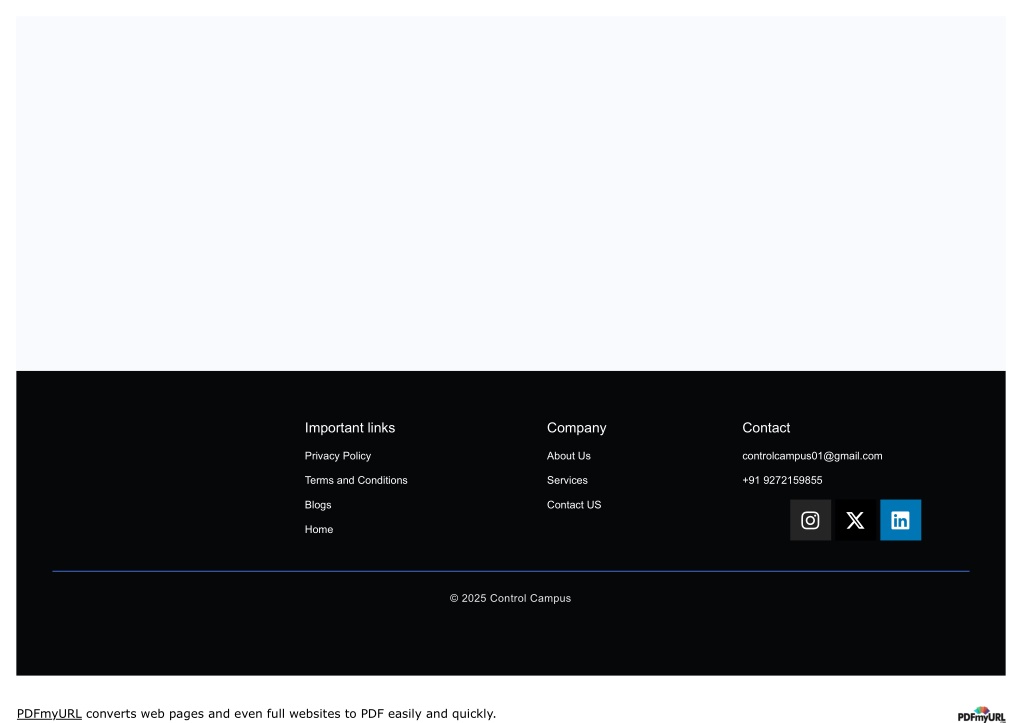This screenshot has height=723, width=1023.
Task: Open Terms and Conditions link
Action: [x=356, y=480]
